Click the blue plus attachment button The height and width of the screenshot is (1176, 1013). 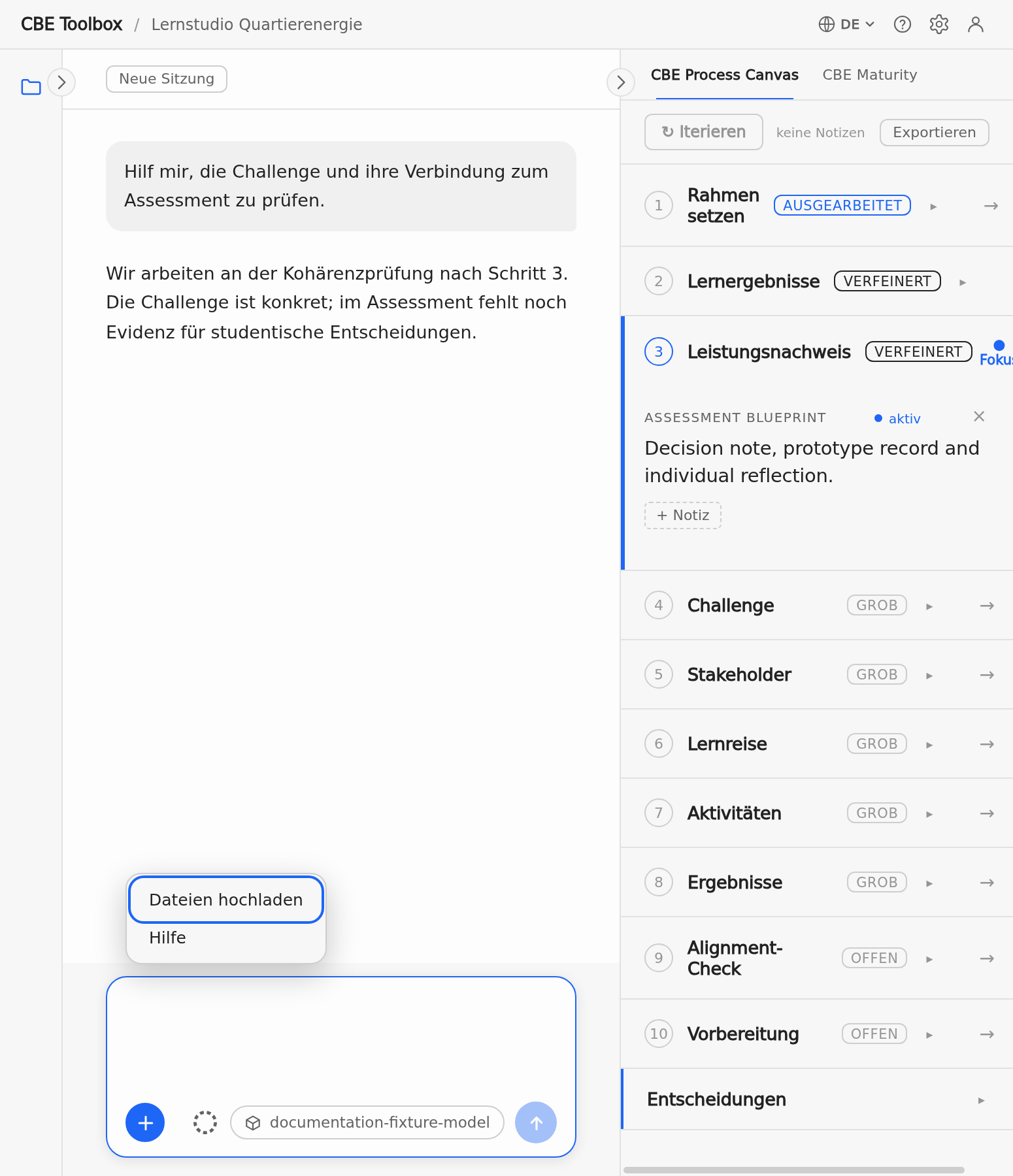coord(145,1122)
